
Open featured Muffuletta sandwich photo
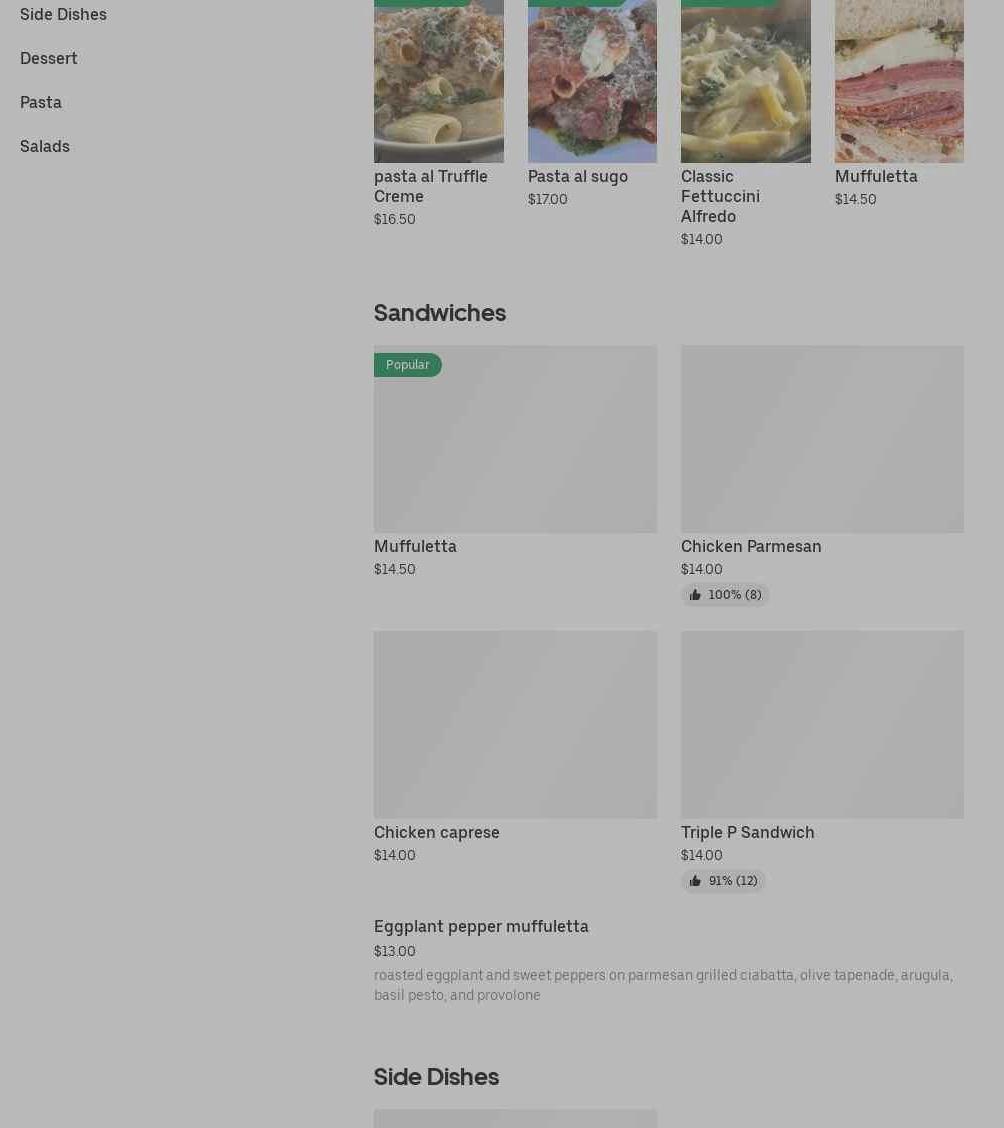[899, 81]
